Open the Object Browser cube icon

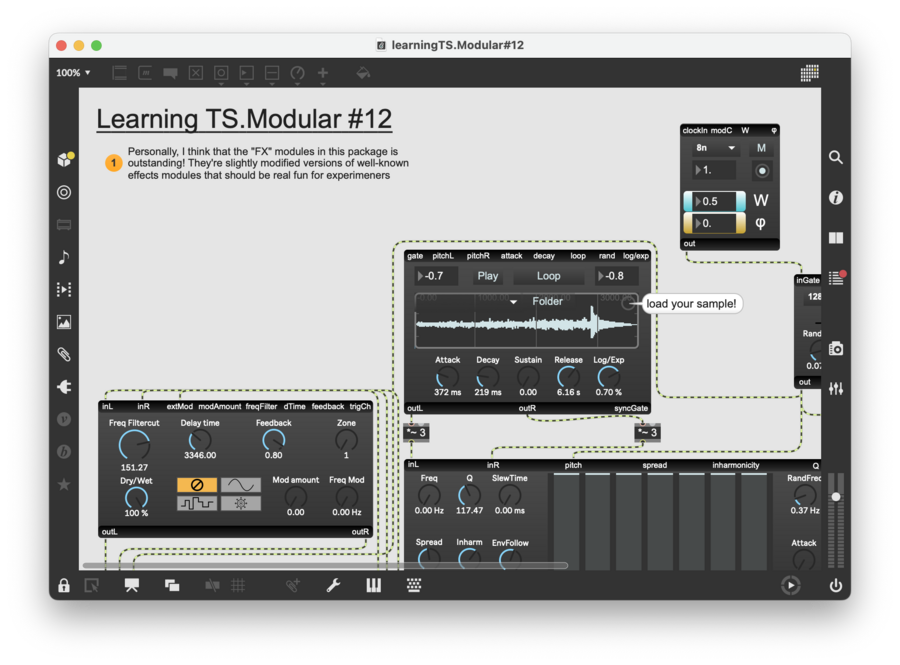coord(64,160)
